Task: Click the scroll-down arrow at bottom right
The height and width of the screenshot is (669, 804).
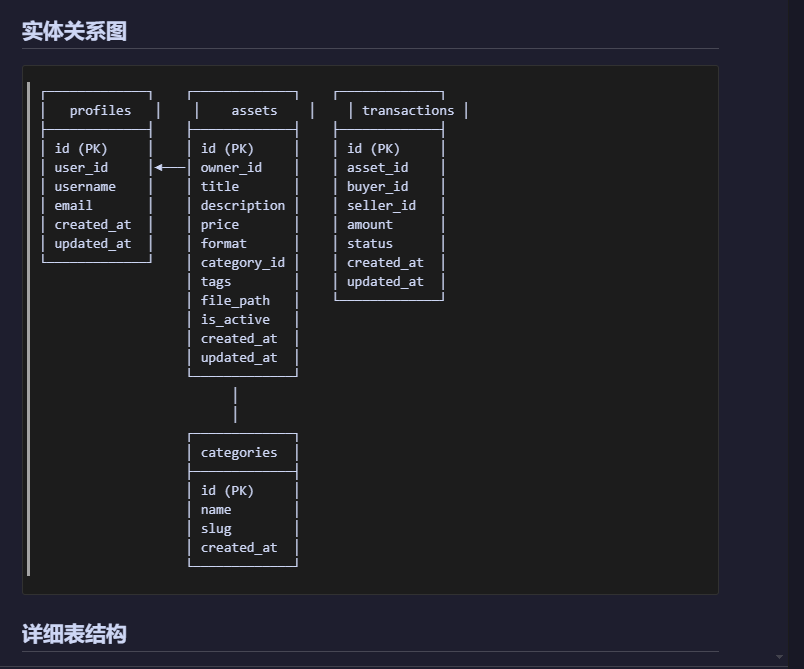Action: (779, 657)
